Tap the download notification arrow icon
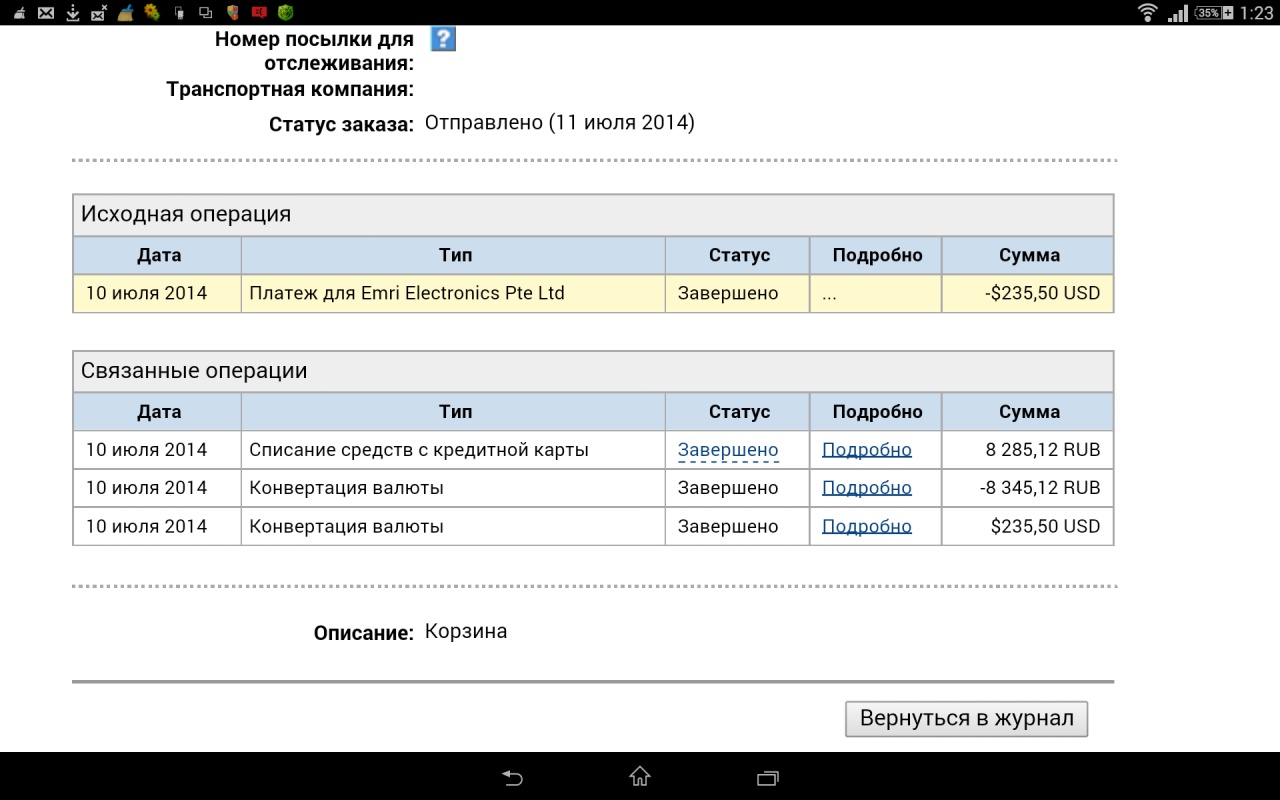This screenshot has width=1280, height=800. coord(73,13)
